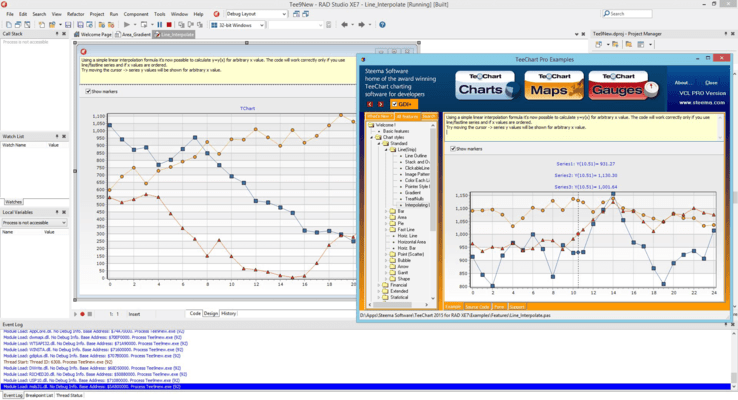Open the 32-bit Windows platform dropdown
Viewport: 738px width, 400px height.
tap(238, 25)
